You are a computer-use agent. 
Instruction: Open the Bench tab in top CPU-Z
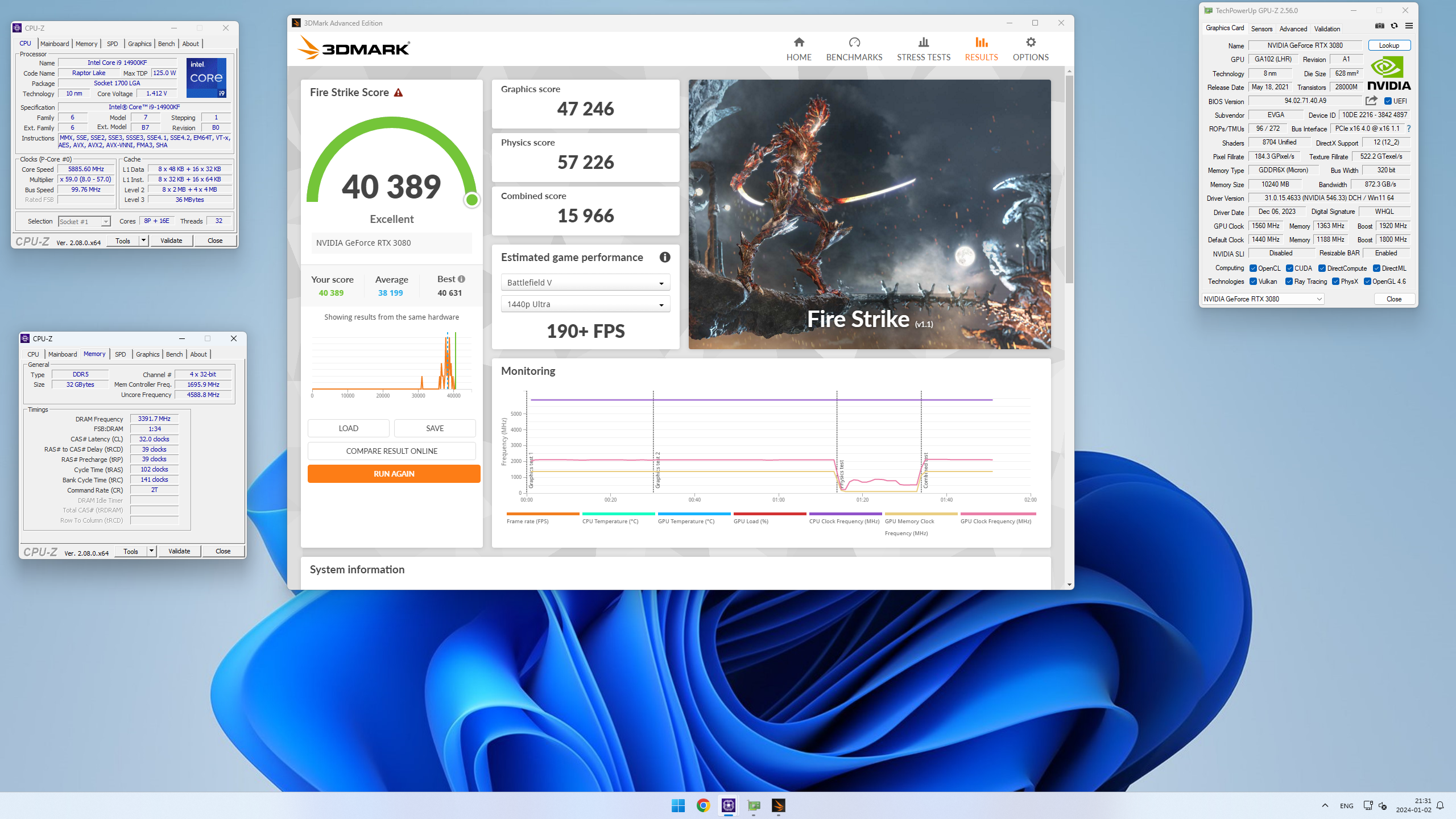(x=166, y=44)
